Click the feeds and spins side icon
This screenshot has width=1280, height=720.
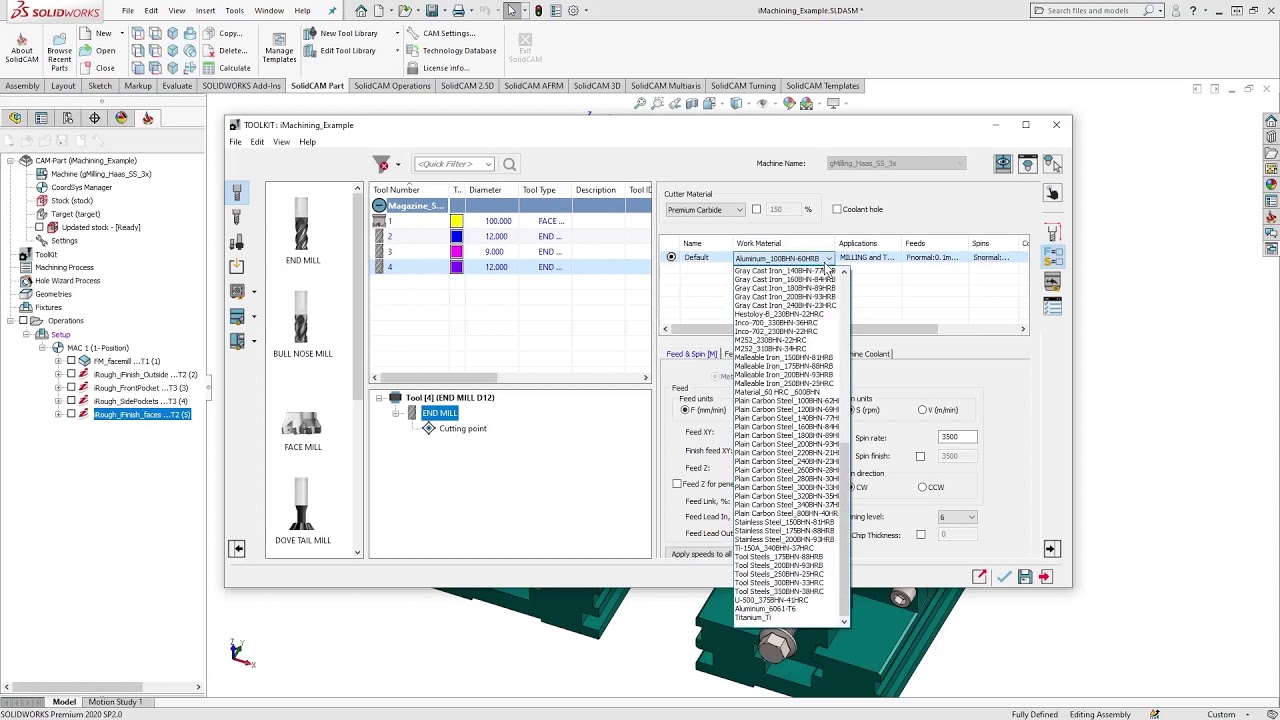click(1053, 258)
